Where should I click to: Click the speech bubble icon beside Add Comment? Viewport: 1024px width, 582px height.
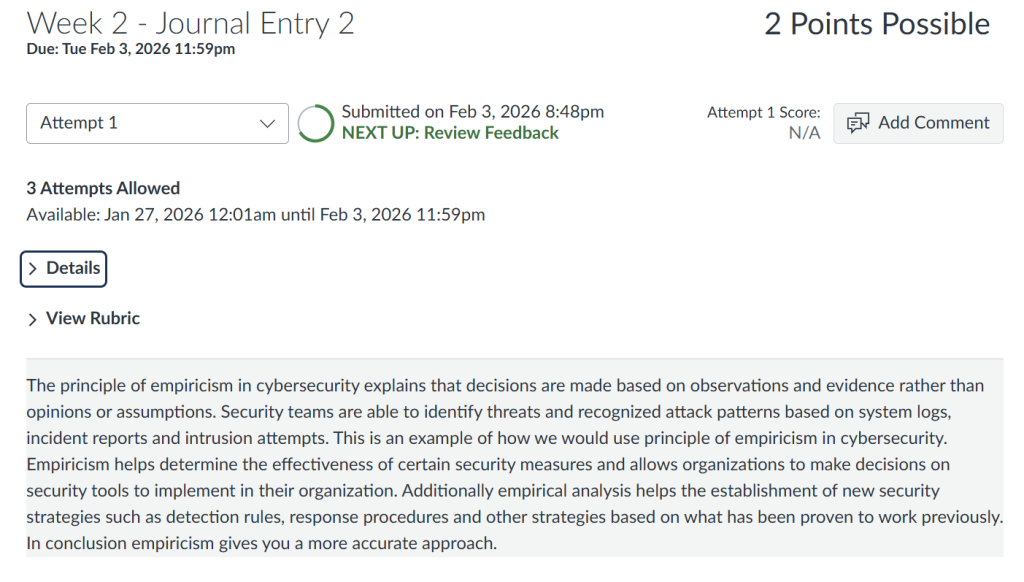pyautogui.click(x=858, y=123)
